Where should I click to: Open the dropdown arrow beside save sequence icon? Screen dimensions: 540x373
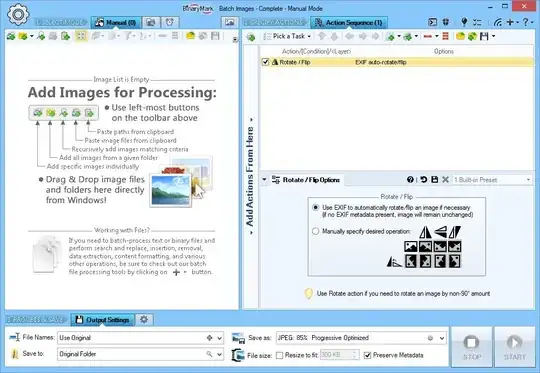click(494, 36)
